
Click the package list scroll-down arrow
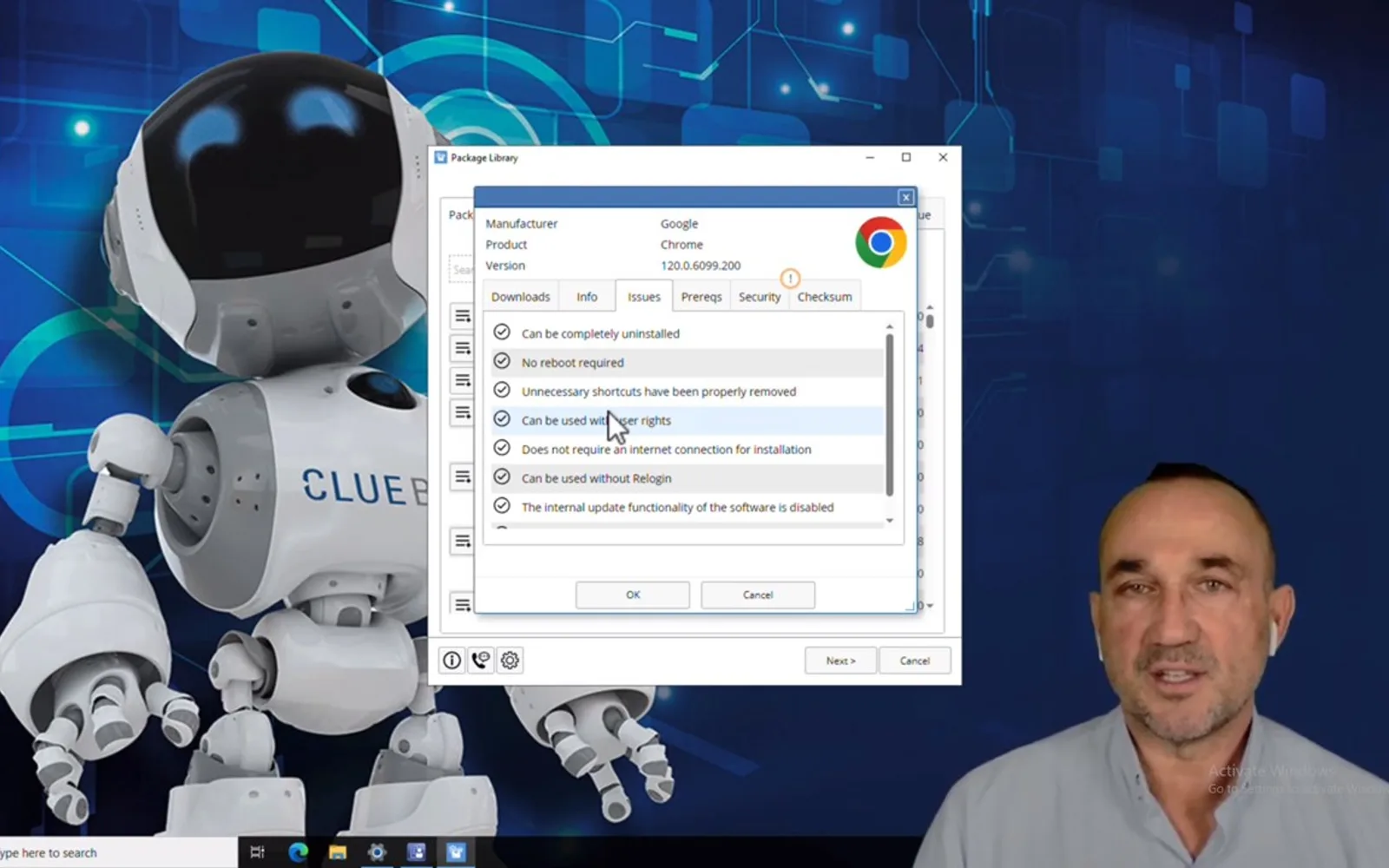pos(930,605)
